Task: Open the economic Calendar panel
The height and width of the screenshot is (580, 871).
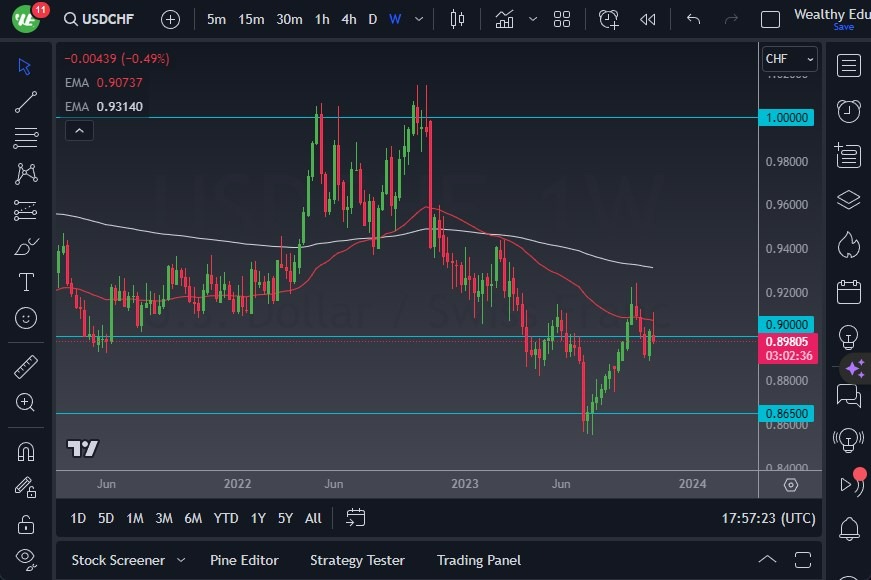Action: click(848, 292)
